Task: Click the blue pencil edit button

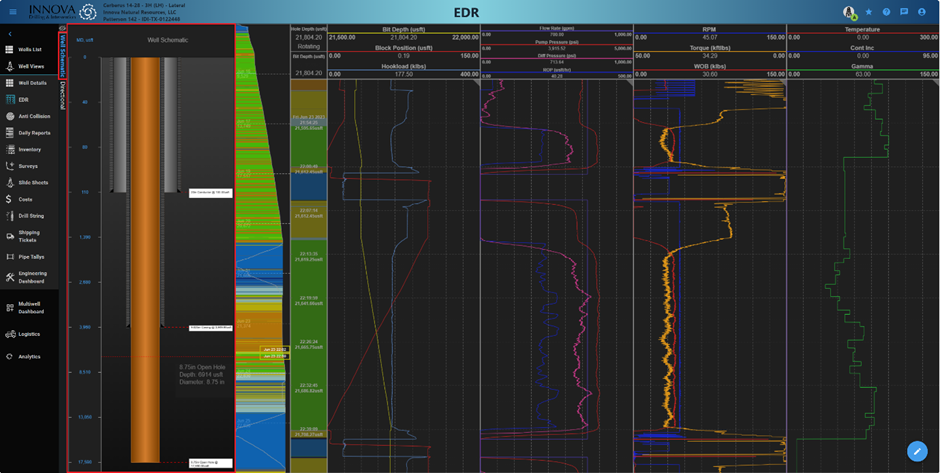Action: coord(916,451)
